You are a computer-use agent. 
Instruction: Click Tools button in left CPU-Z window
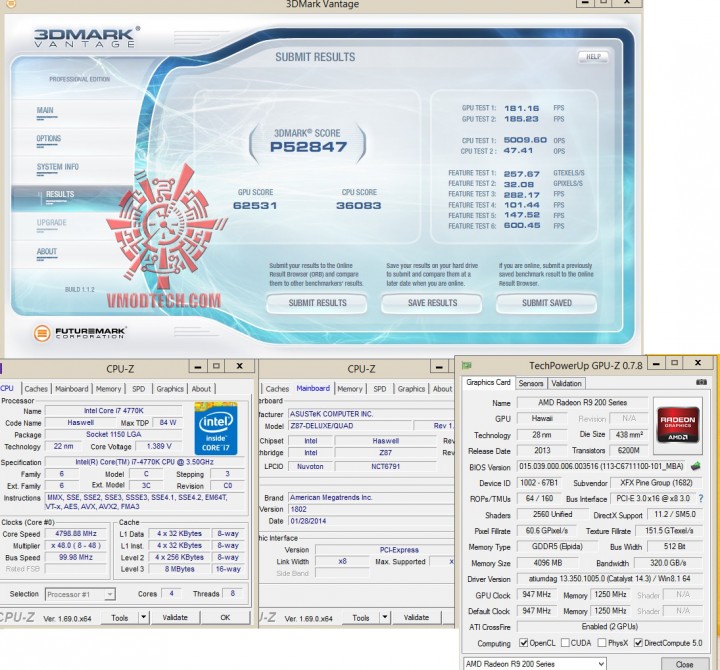click(119, 618)
